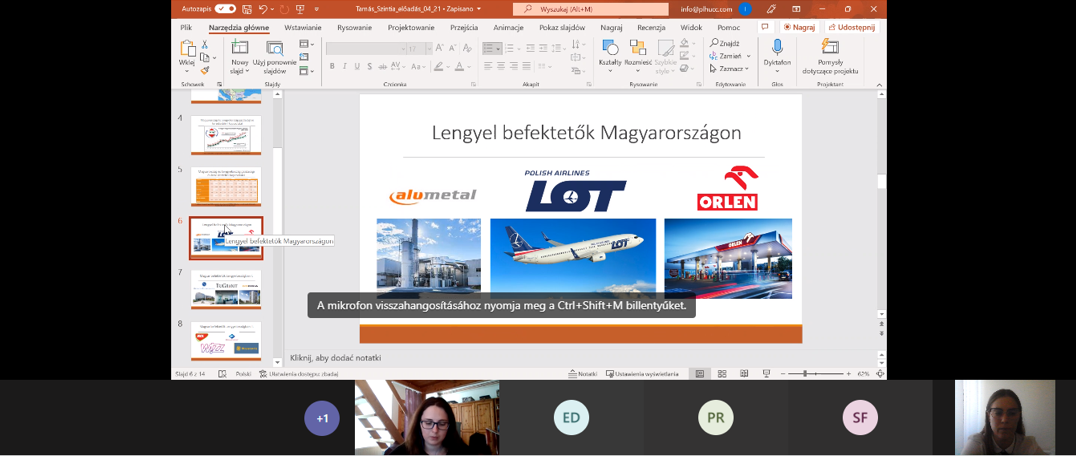Image resolution: width=1076 pixels, height=457 pixels.
Task: Click Użyj ponownie slajdów icon
Action: click(x=274, y=48)
